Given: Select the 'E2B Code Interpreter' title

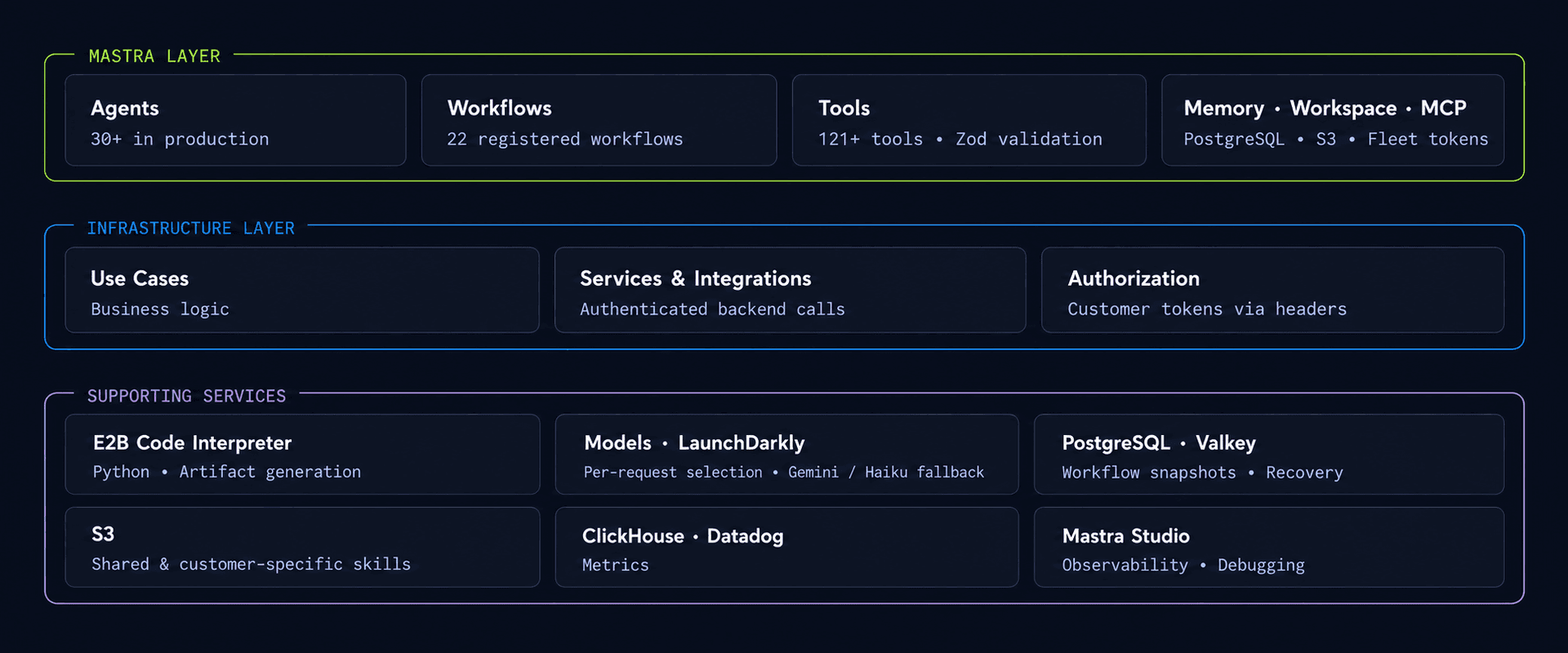Looking at the screenshot, I should (192, 443).
